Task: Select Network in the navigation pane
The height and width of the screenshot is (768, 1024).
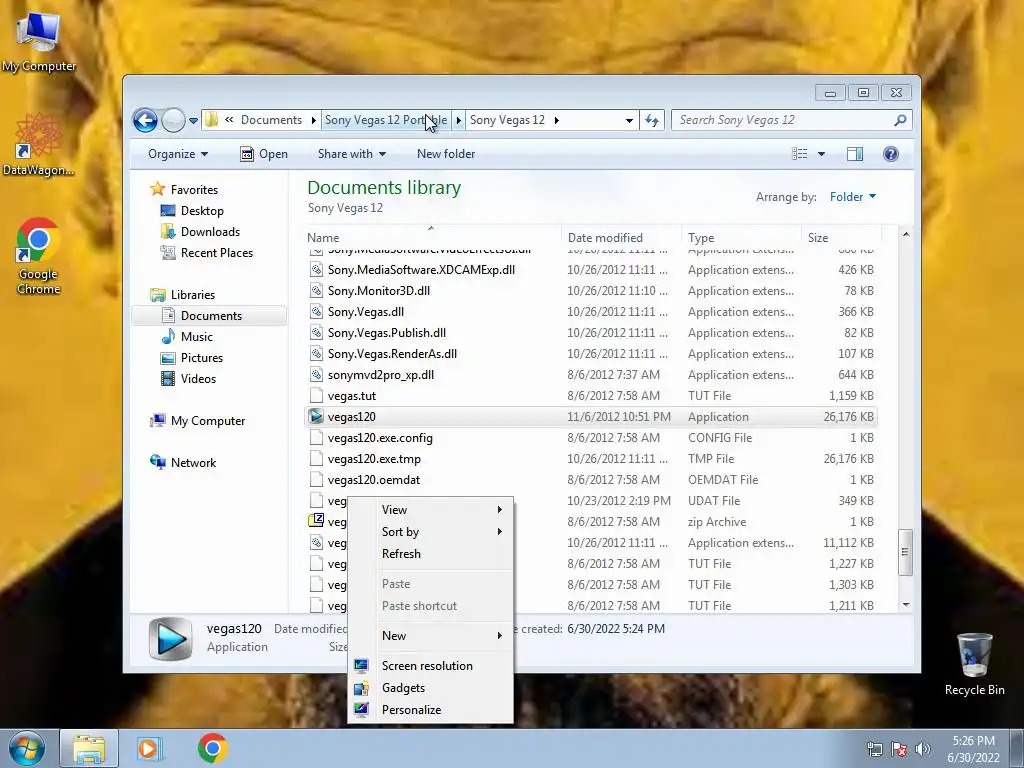Action: [193, 463]
